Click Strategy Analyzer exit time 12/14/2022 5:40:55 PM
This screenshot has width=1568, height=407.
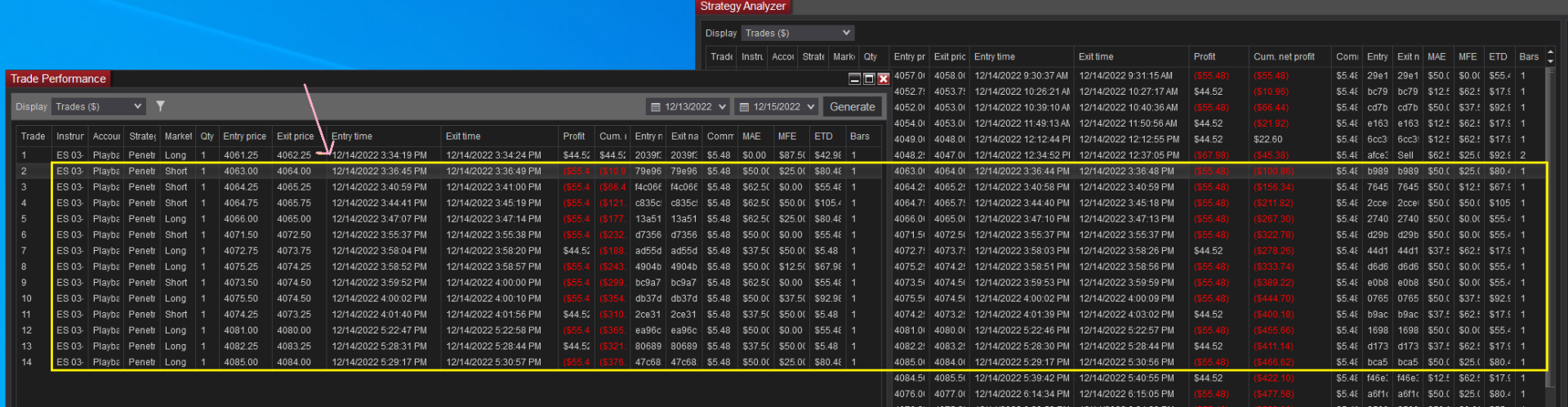click(1126, 378)
